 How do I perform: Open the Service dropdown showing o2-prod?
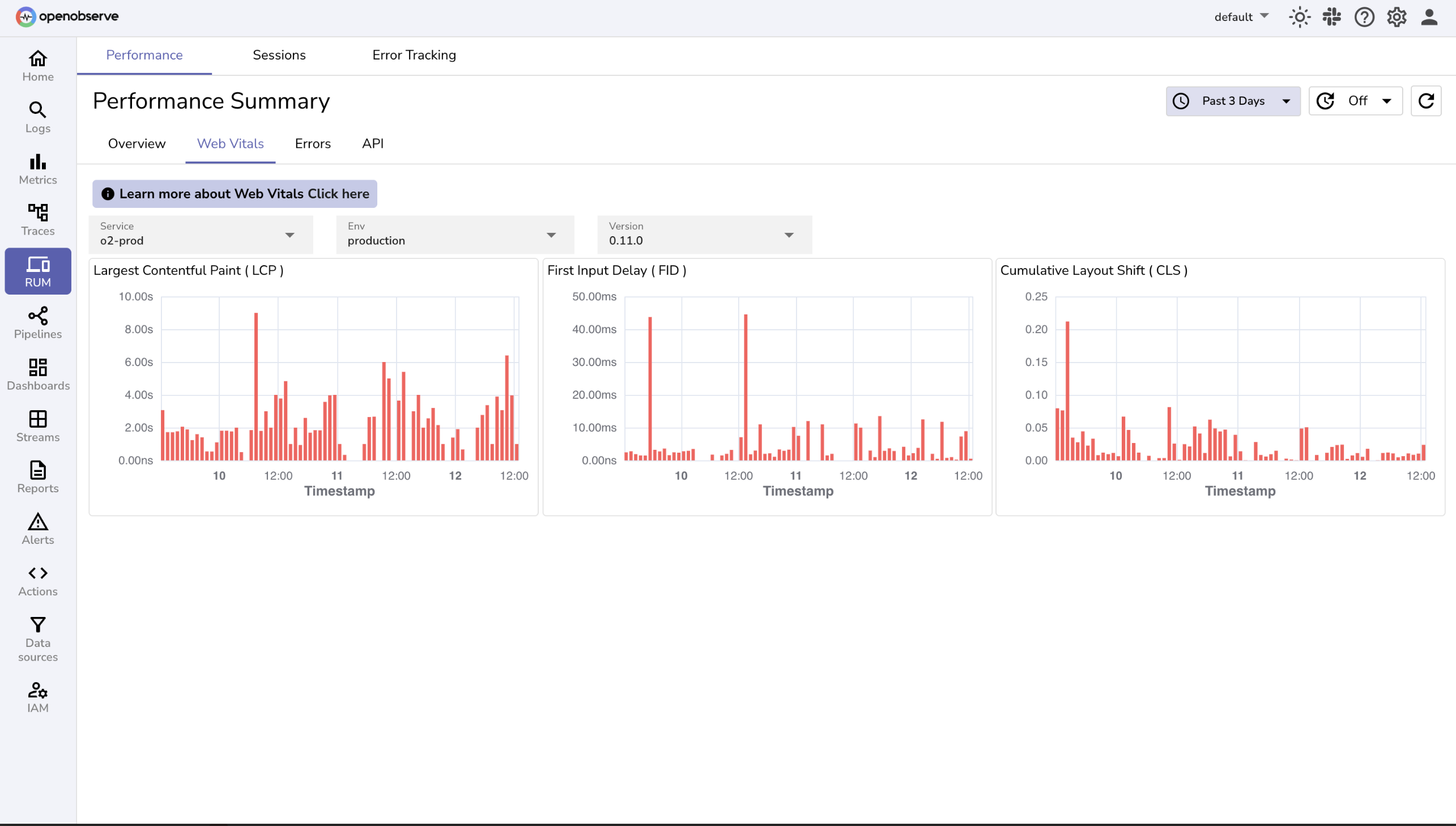tap(200, 235)
